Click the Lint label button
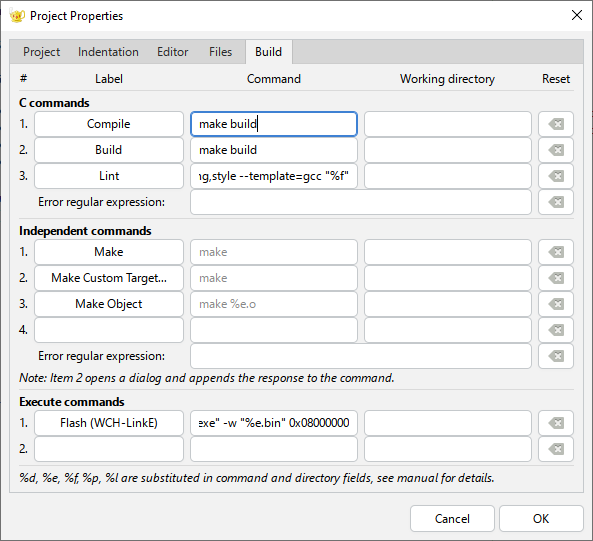 pos(109,176)
